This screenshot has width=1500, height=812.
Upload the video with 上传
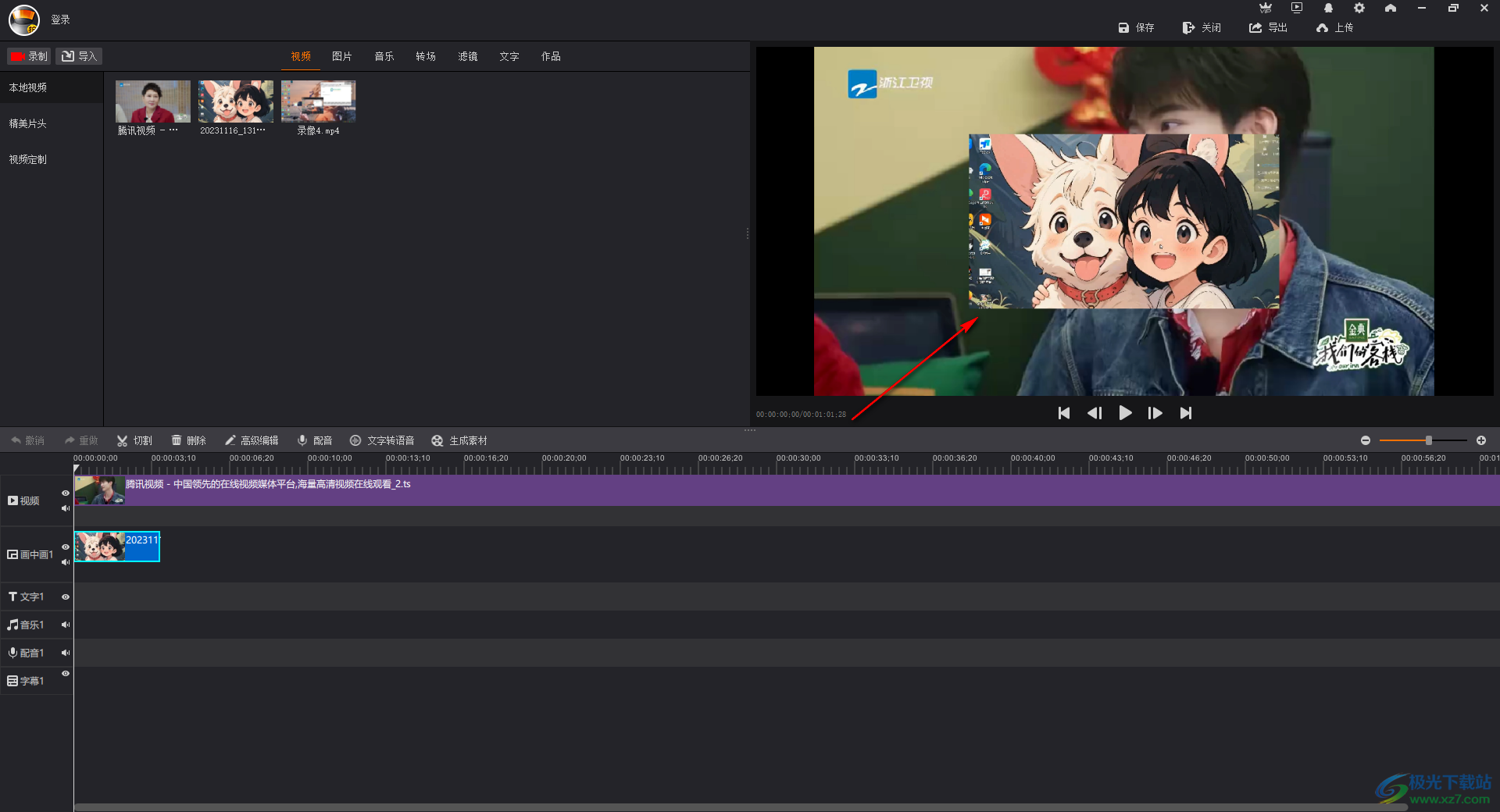(x=1334, y=27)
